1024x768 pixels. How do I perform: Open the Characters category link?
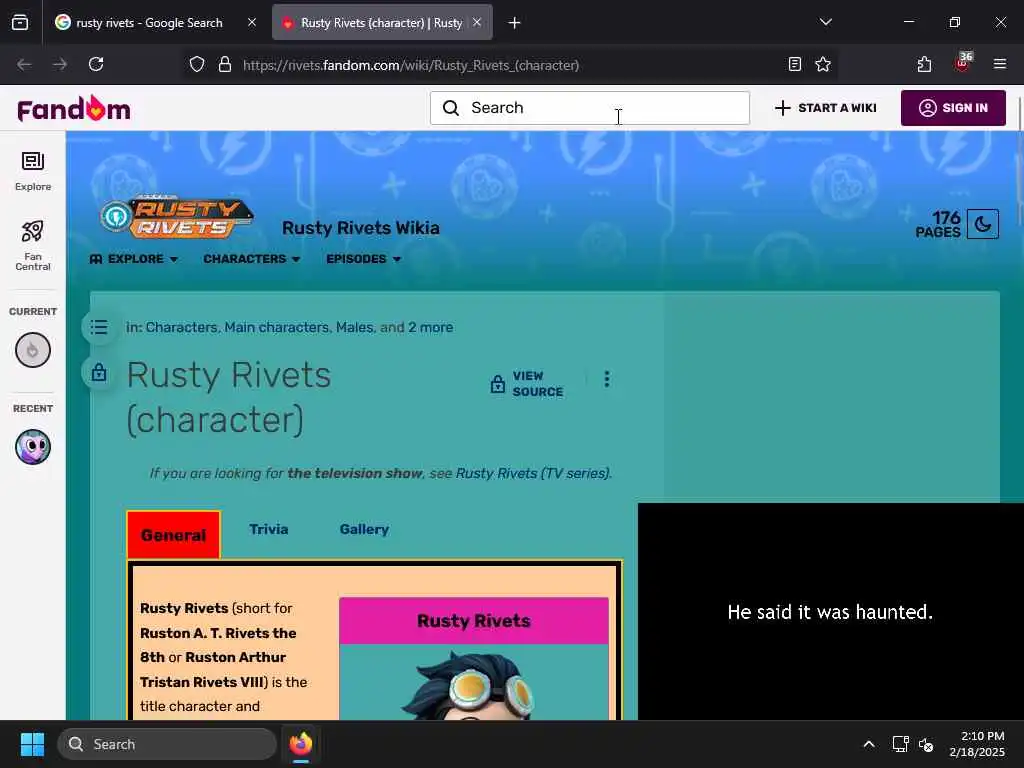coord(181,327)
